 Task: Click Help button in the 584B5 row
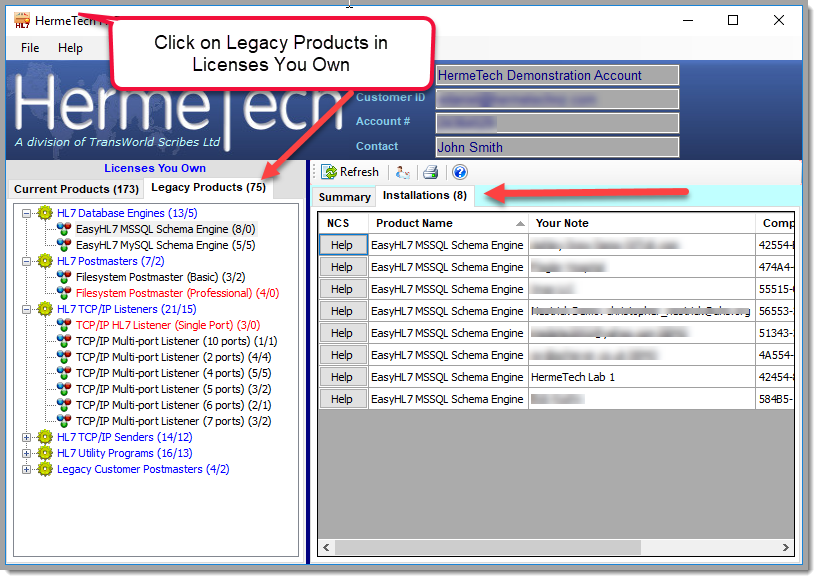click(343, 399)
